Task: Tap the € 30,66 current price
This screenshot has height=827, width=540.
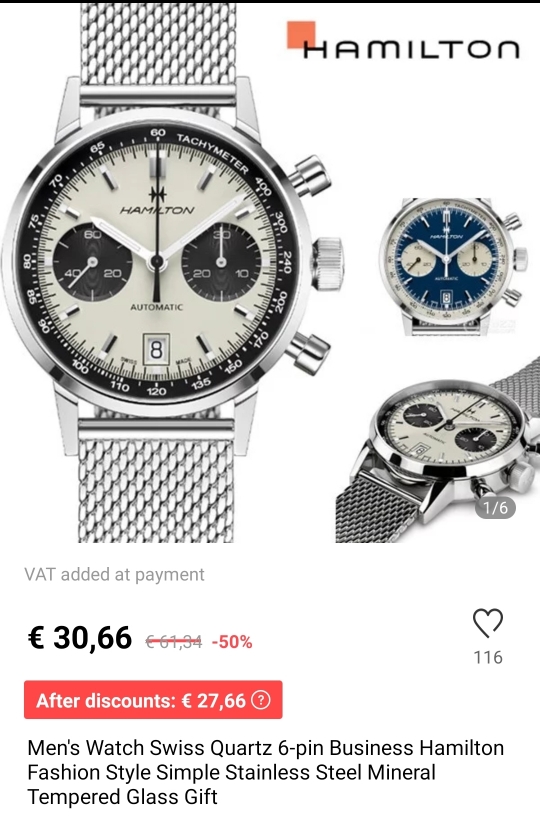Action: pyautogui.click(x=79, y=637)
